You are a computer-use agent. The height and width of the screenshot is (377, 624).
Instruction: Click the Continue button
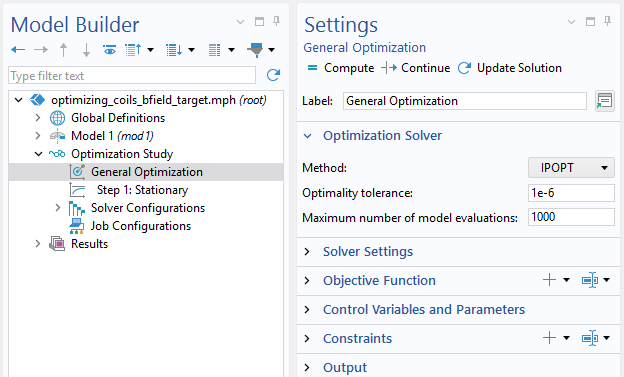tap(415, 68)
